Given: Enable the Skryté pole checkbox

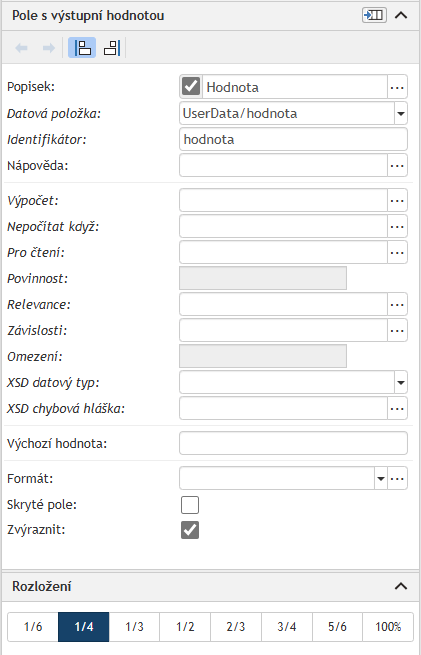Looking at the screenshot, I should click(x=190, y=505).
